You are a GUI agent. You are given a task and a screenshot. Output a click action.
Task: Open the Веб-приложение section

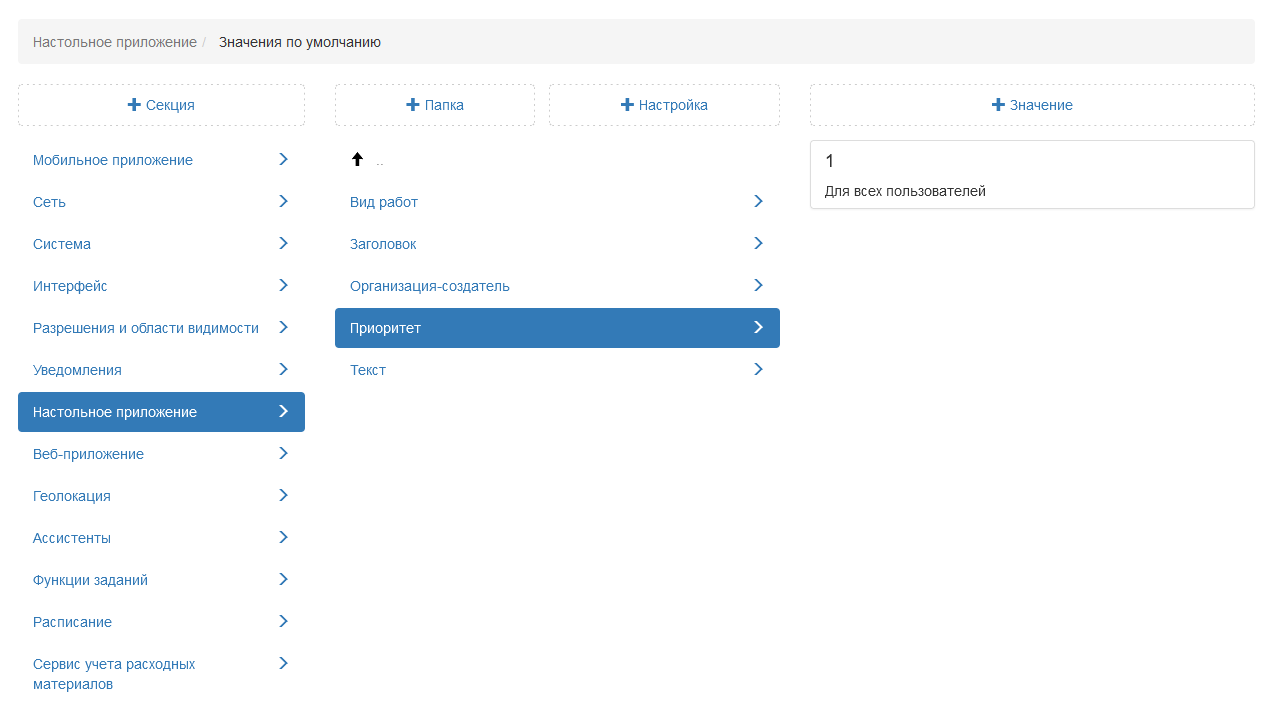pos(88,454)
